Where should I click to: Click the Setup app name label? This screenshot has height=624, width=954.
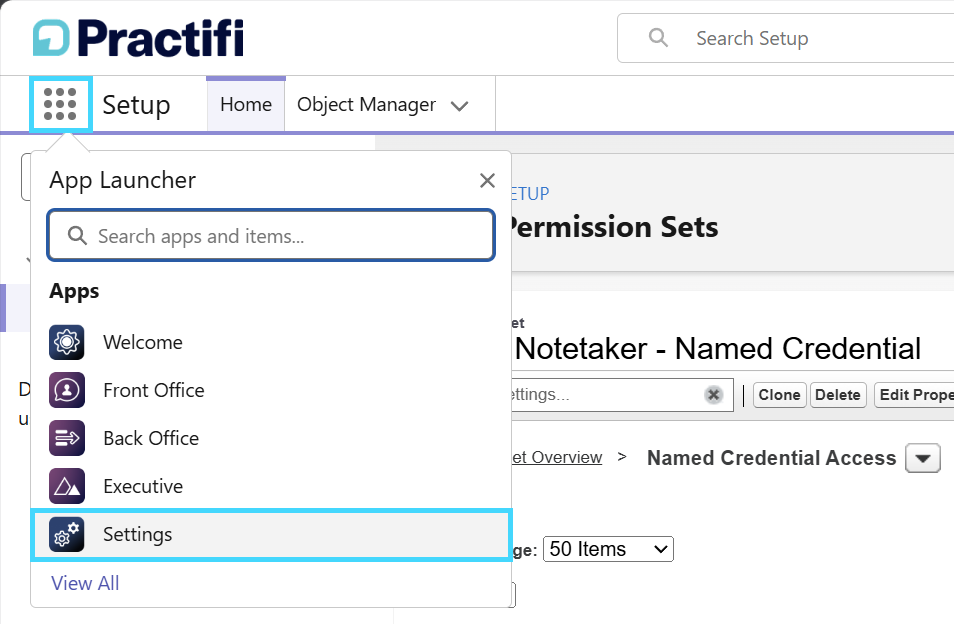(136, 105)
